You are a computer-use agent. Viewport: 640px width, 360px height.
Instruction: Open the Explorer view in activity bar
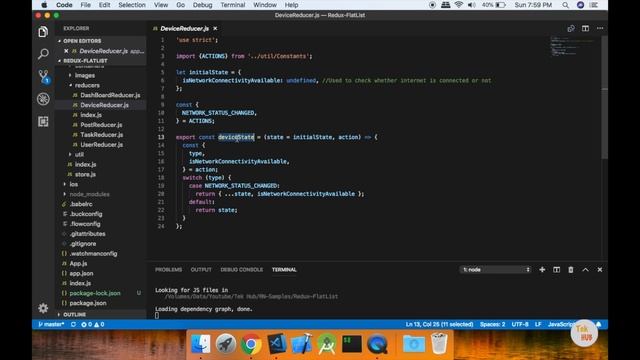tap(43, 31)
